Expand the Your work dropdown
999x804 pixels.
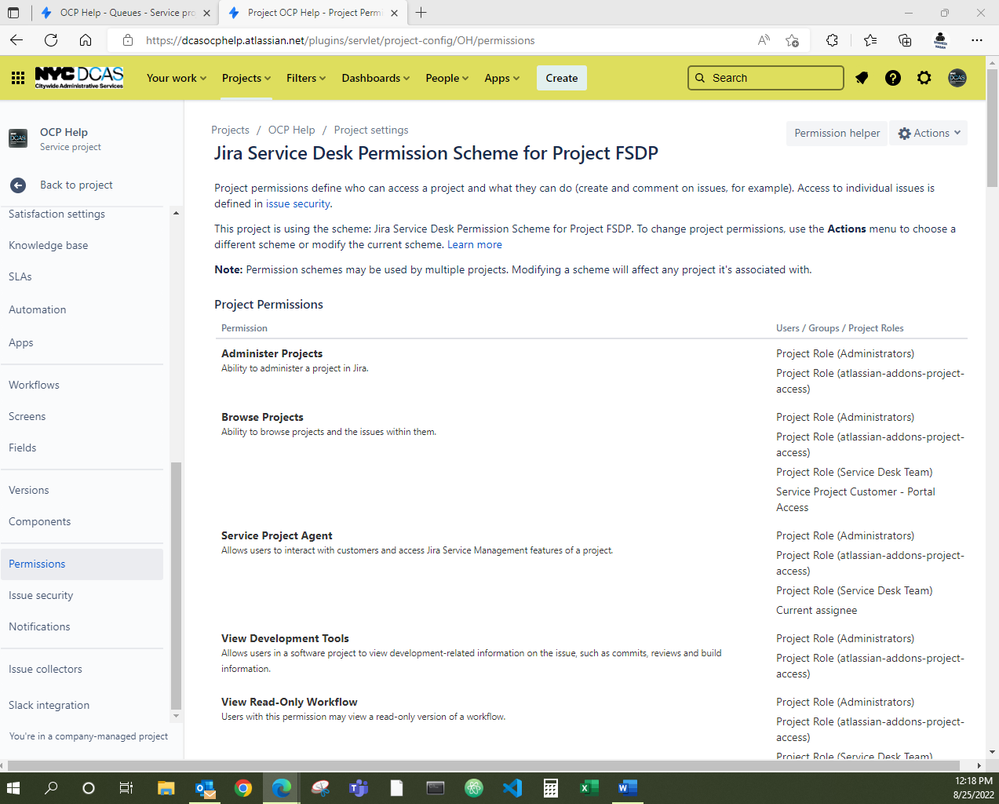coord(176,78)
